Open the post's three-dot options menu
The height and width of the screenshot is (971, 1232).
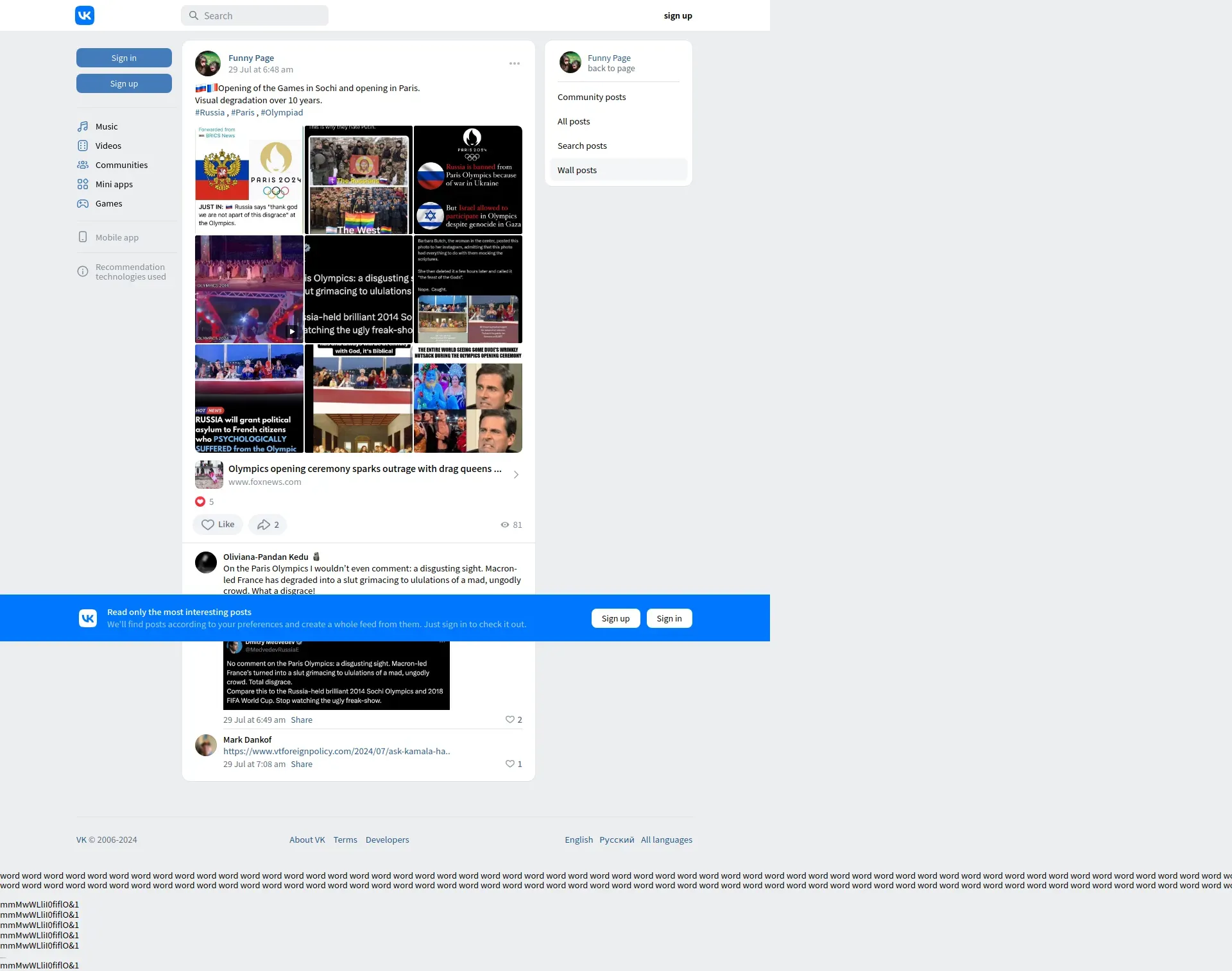[x=515, y=63]
